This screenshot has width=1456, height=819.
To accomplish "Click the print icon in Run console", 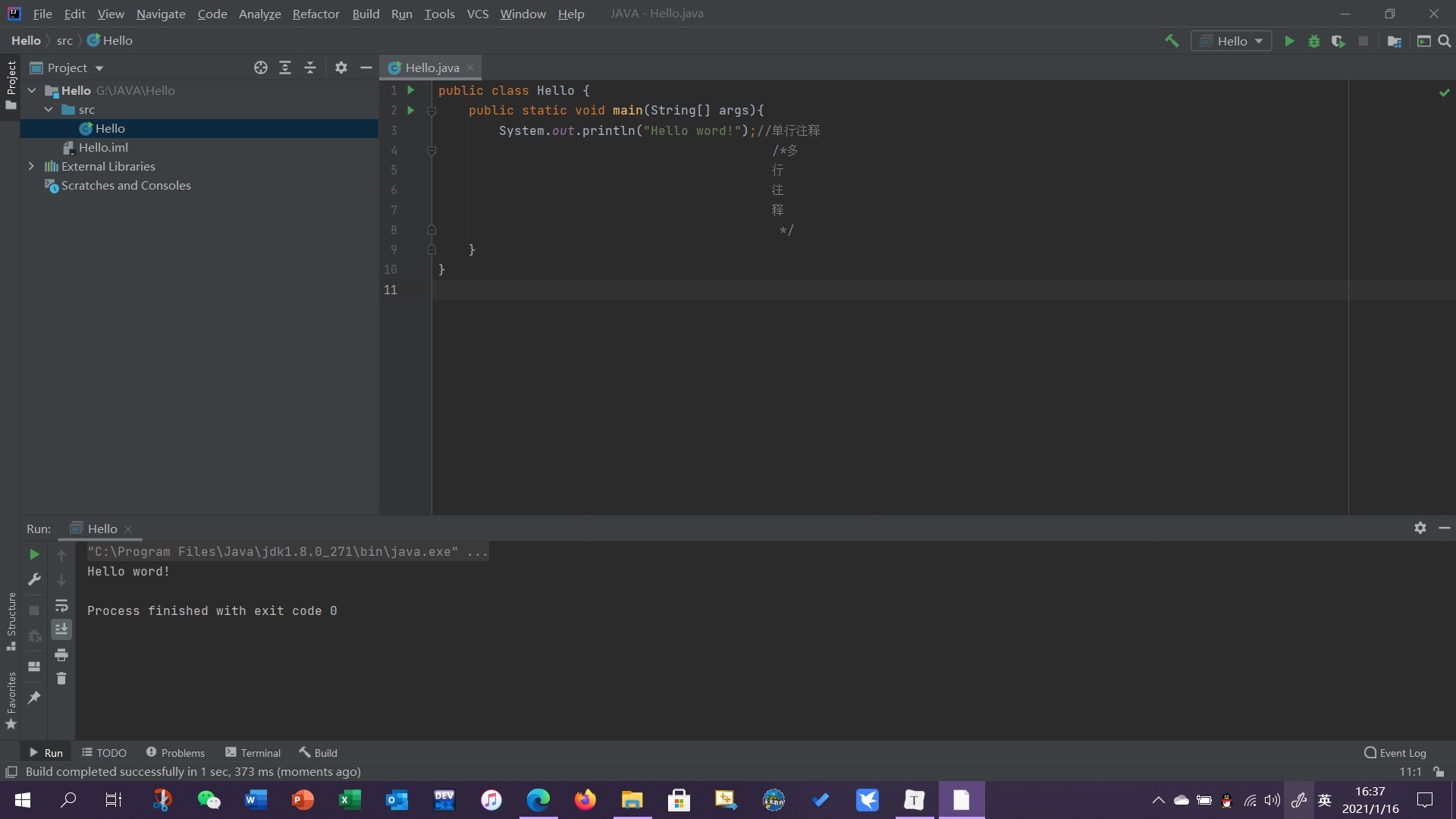I will pyautogui.click(x=61, y=654).
